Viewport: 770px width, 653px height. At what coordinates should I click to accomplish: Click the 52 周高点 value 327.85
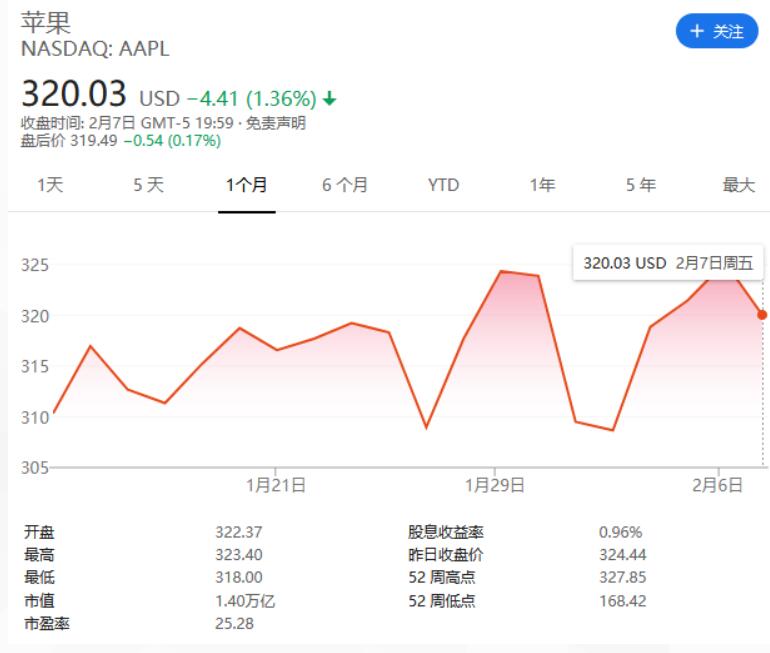point(623,577)
